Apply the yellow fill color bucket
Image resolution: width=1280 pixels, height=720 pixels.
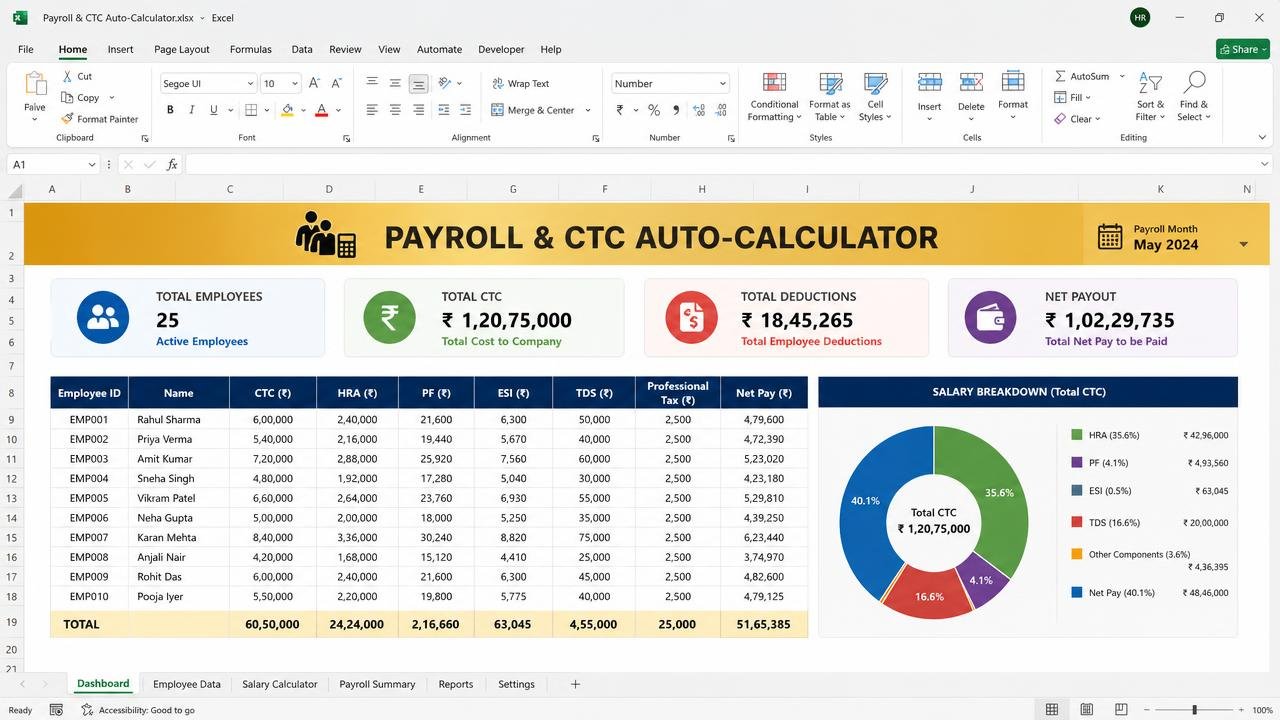[x=288, y=110]
